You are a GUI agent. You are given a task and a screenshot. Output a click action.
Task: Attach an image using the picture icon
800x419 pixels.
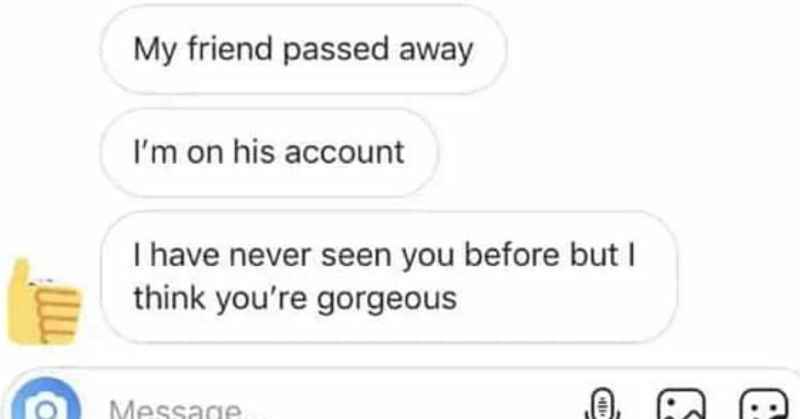(683, 404)
